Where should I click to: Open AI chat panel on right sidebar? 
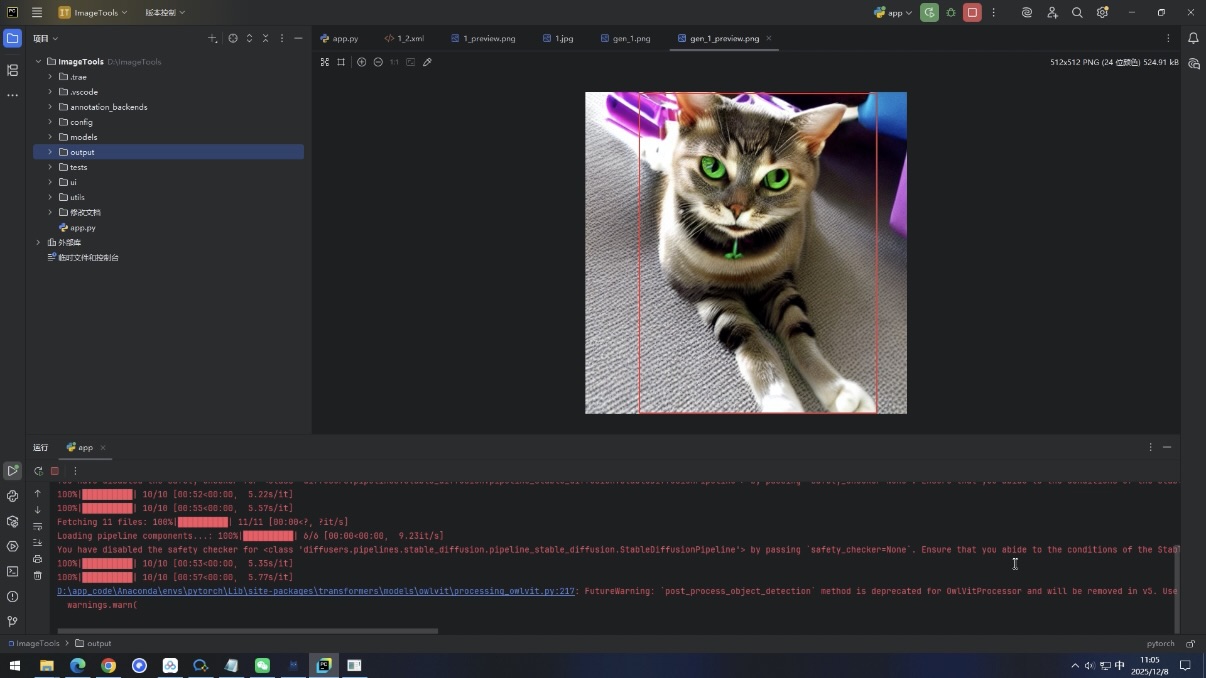(1193, 64)
